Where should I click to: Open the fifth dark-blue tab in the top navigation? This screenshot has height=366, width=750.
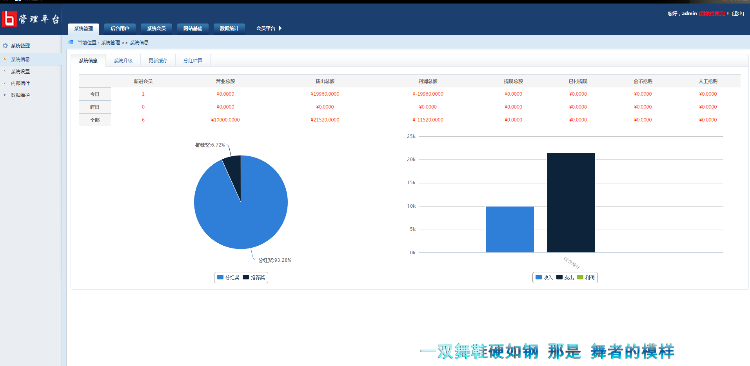(x=229, y=28)
